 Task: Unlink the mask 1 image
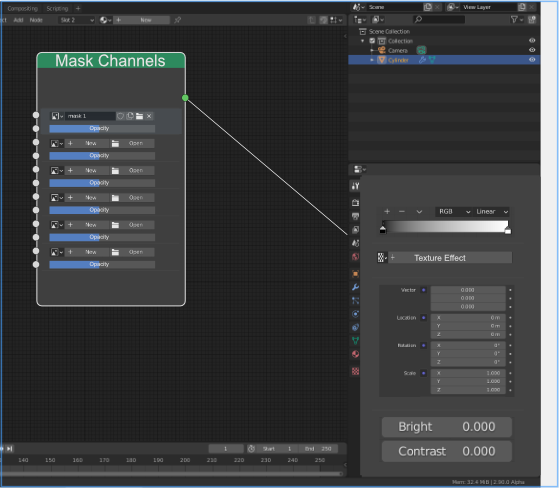tap(149, 116)
